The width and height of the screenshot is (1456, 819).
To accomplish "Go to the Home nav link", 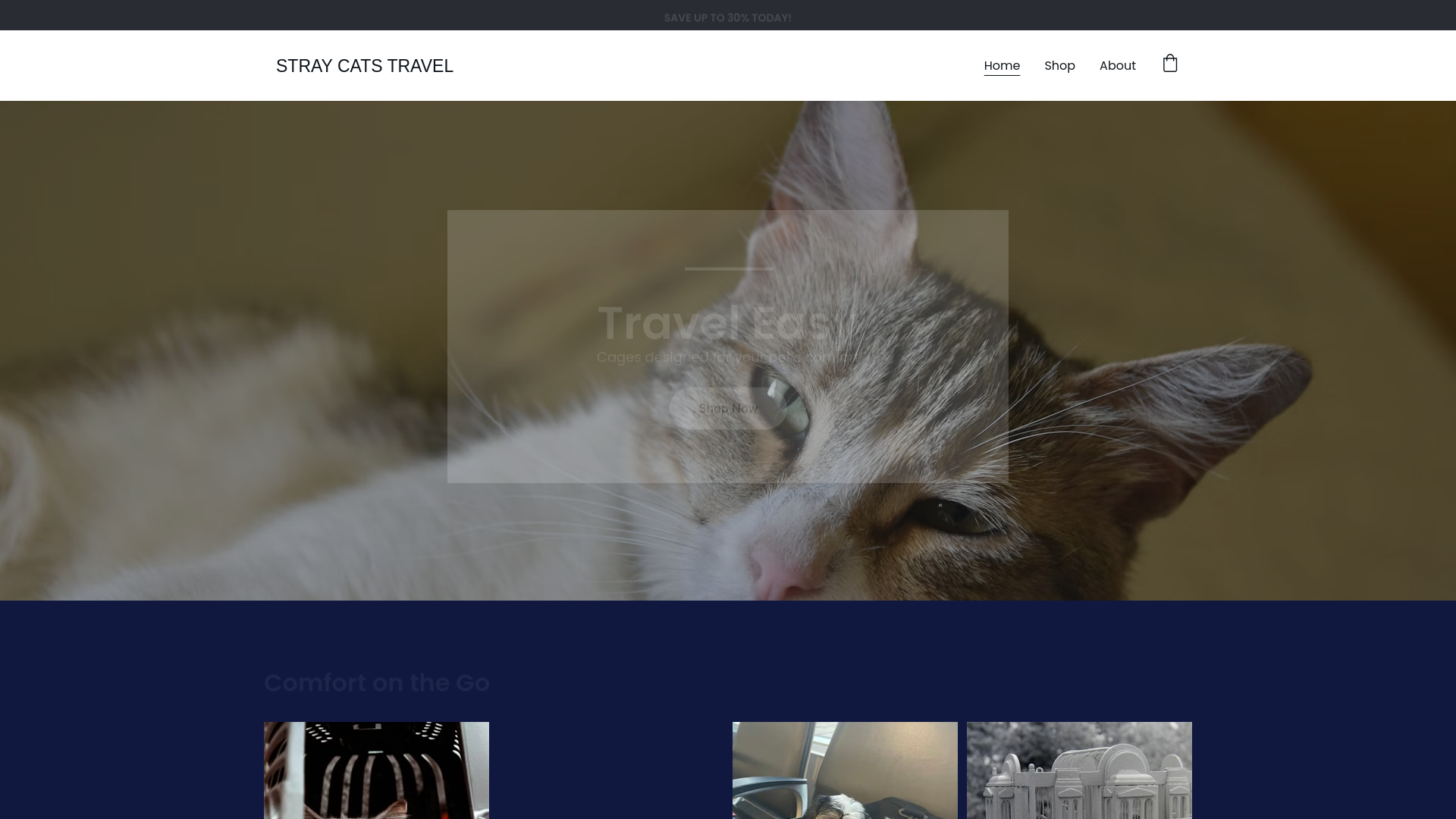I will coord(1002,66).
